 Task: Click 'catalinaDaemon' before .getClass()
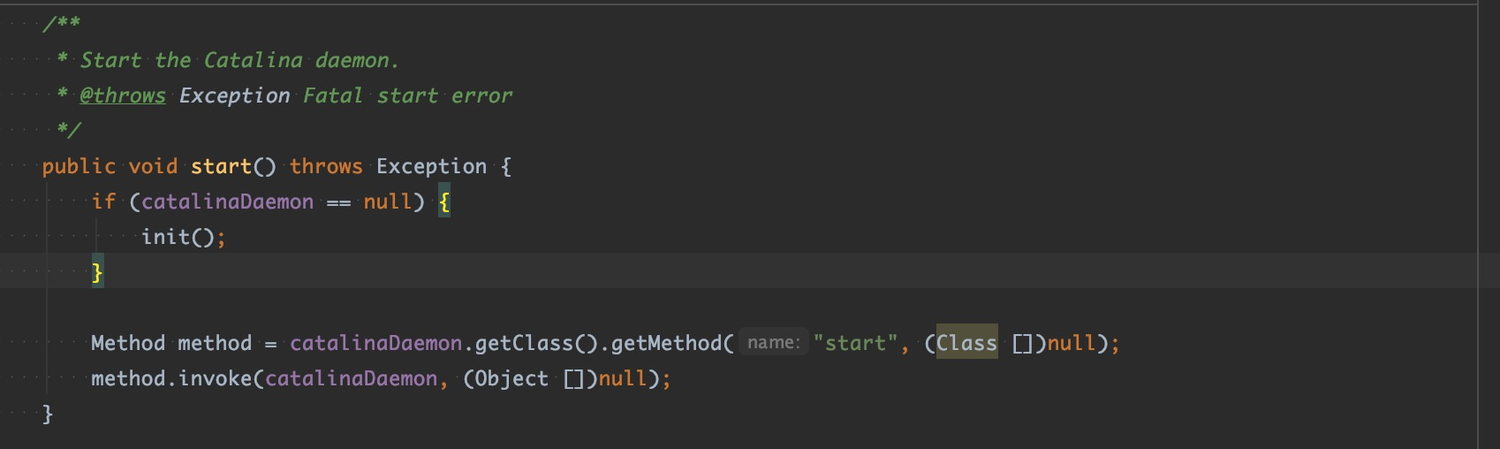pos(376,343)
